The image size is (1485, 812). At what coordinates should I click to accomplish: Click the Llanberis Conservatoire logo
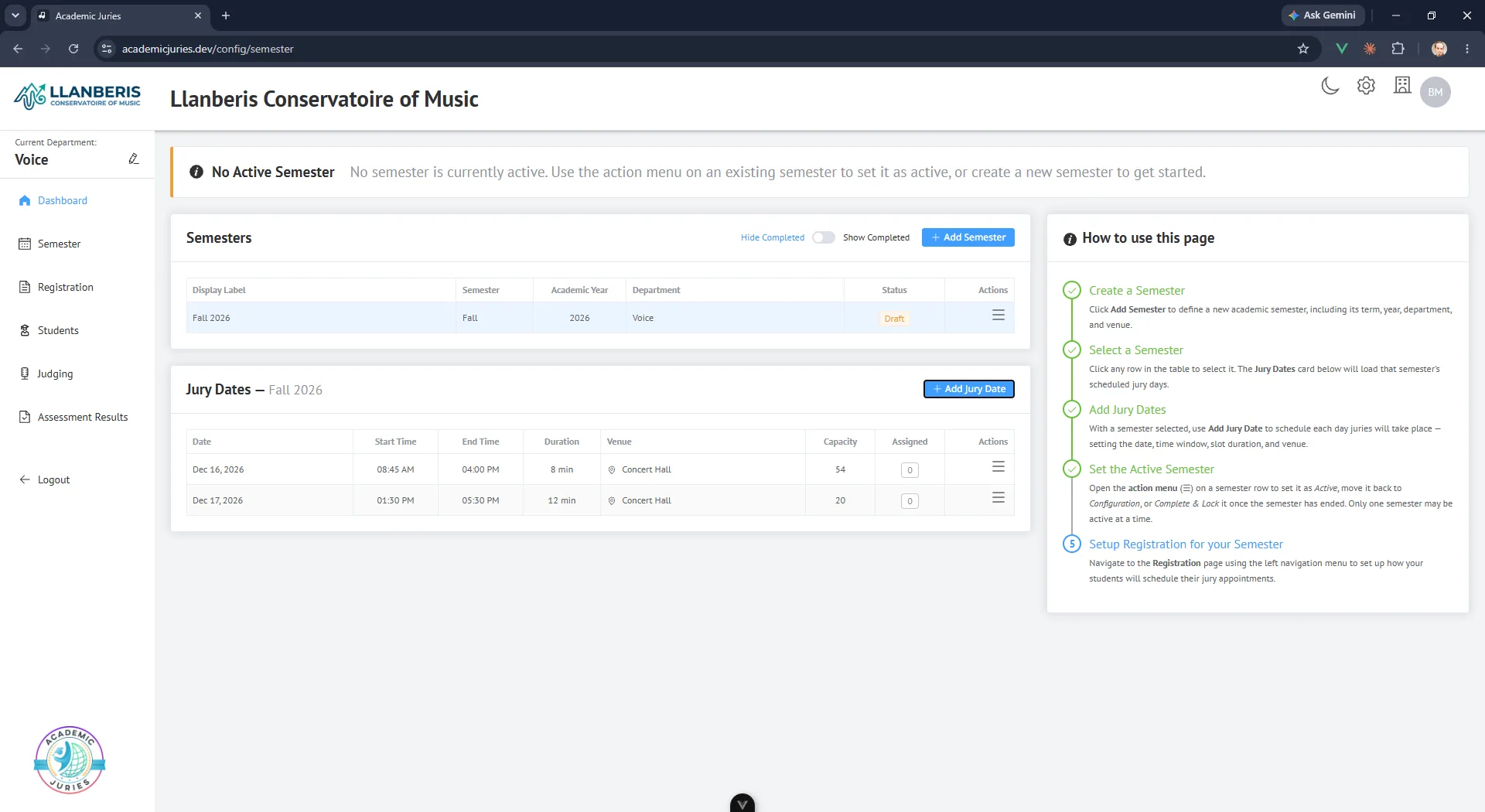click(77, 97)
